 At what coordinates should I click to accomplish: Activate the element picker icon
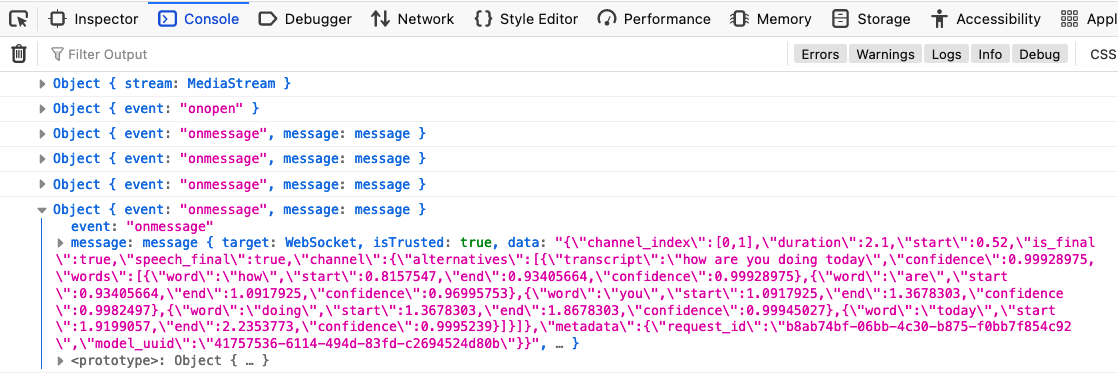(19, 19)
